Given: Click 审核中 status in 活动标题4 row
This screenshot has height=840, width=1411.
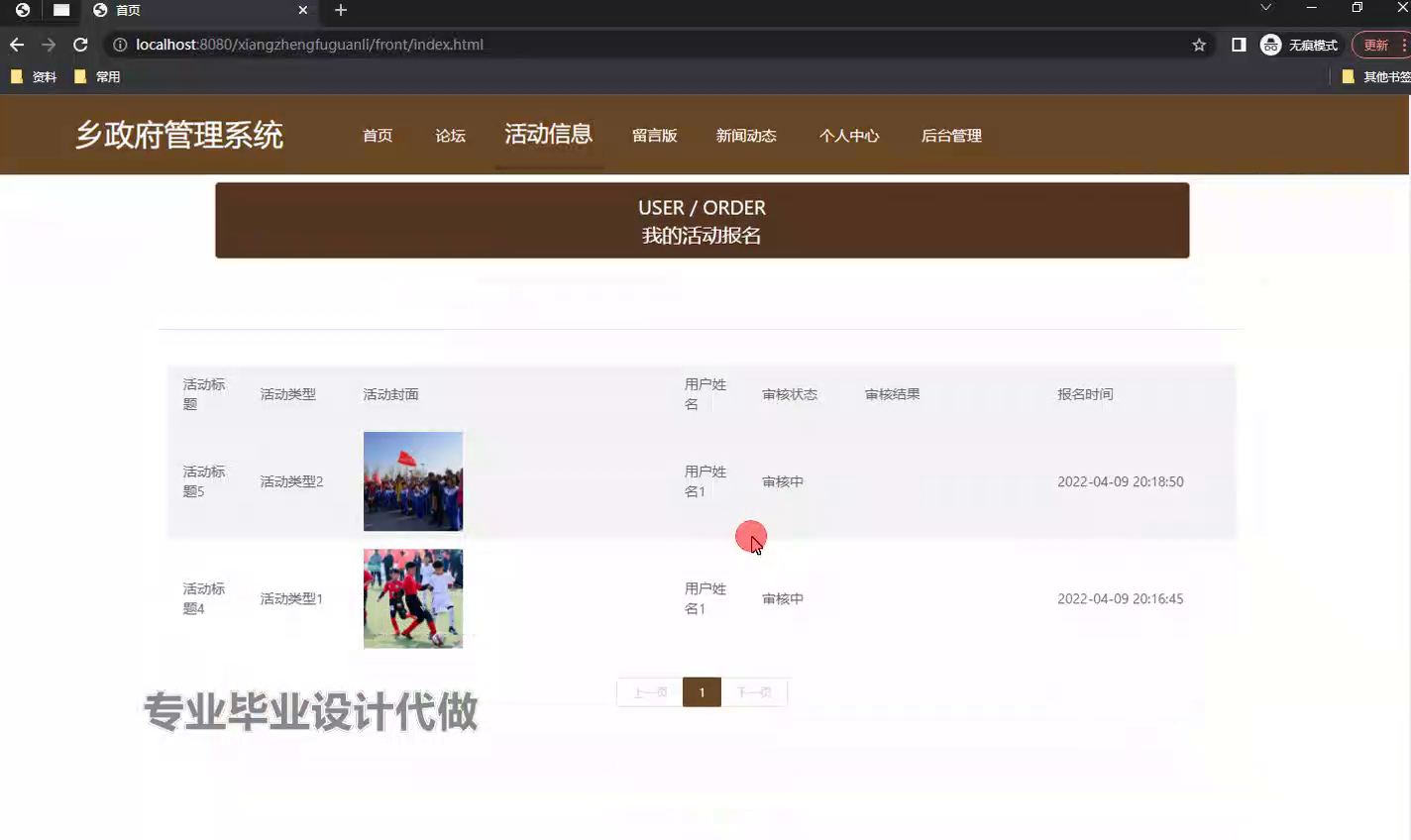Looking at the screenshot, I should coord(783,598).
